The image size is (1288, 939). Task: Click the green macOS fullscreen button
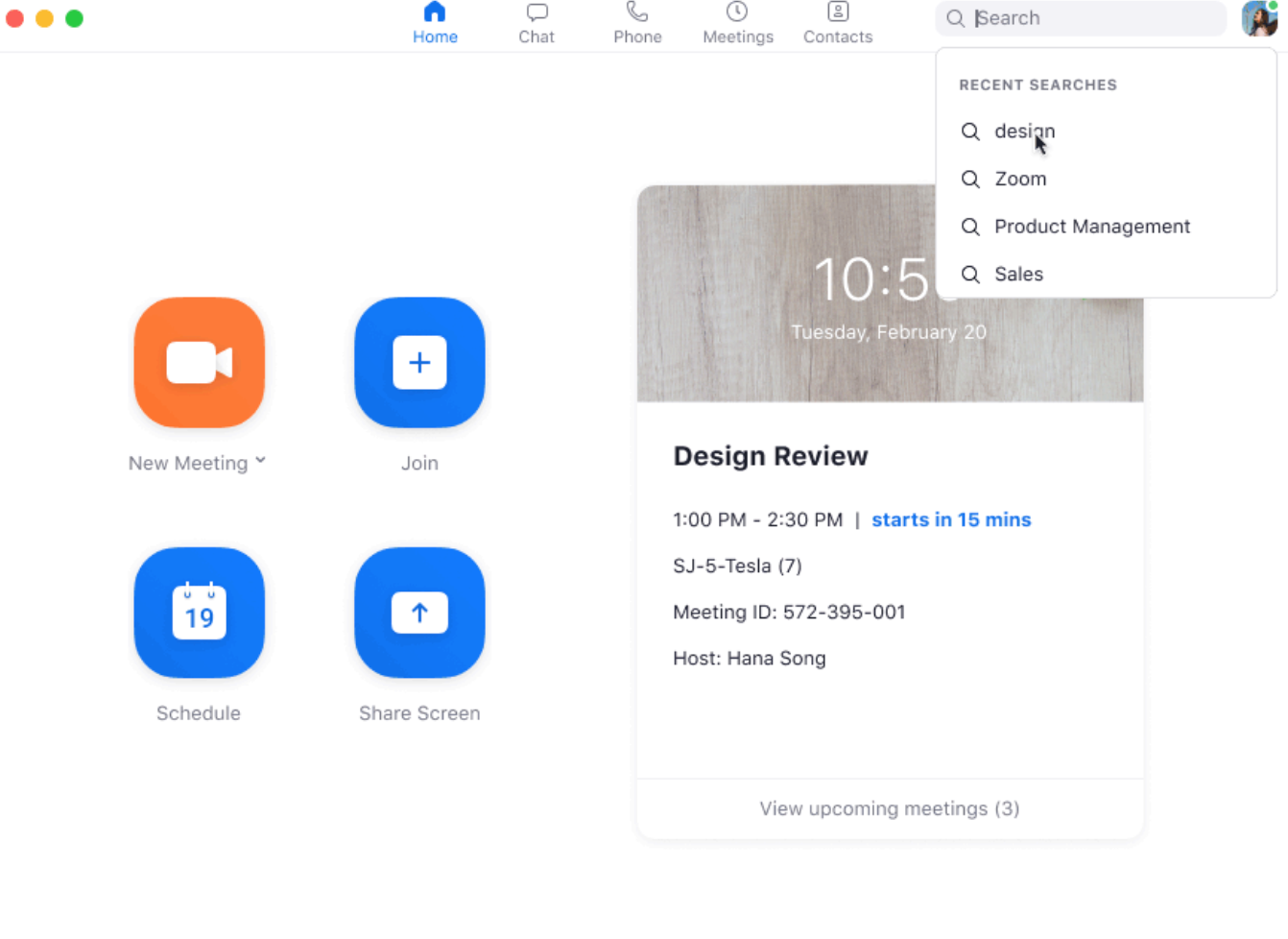tap(74, 18)
